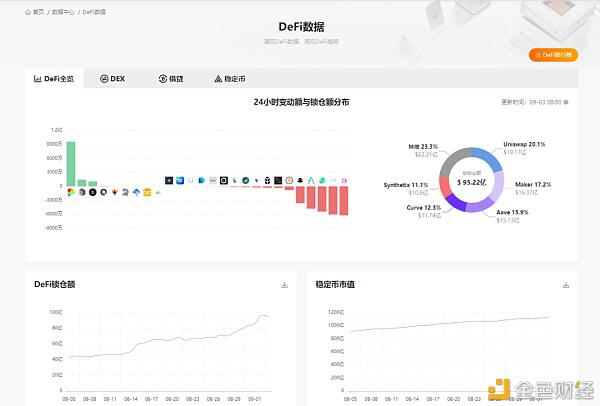
Task: Click the '稳定币市值' panel heading
Action: [x=335, y=284]
